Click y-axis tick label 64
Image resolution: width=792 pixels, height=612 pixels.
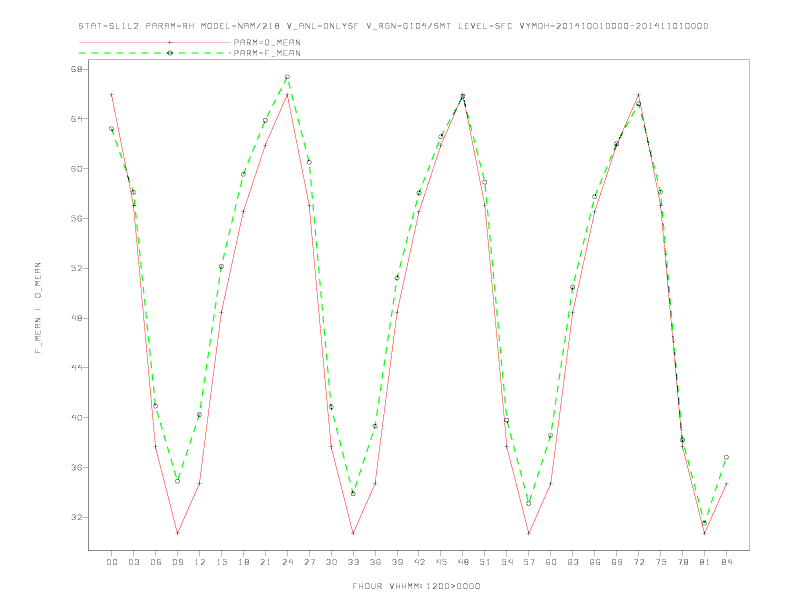(76, 119)
